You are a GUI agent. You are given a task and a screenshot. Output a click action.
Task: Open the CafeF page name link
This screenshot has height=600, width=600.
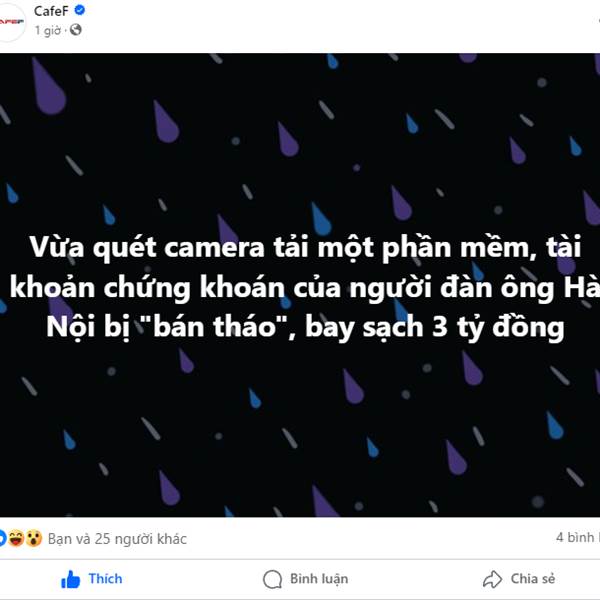pyautogui.click(x=51, y=11)
